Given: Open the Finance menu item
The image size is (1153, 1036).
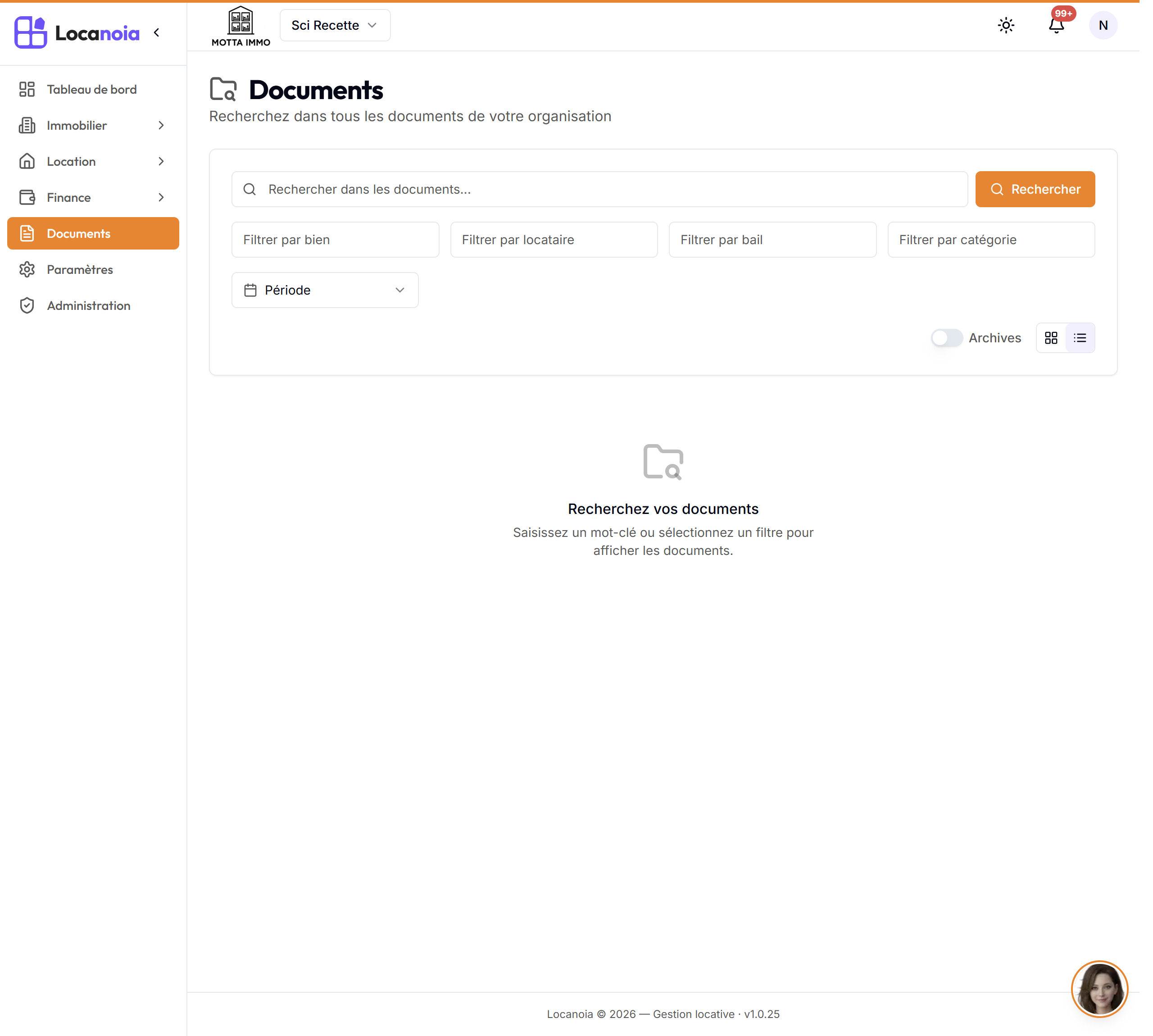Looking at the screenshot, I should 93,198.
